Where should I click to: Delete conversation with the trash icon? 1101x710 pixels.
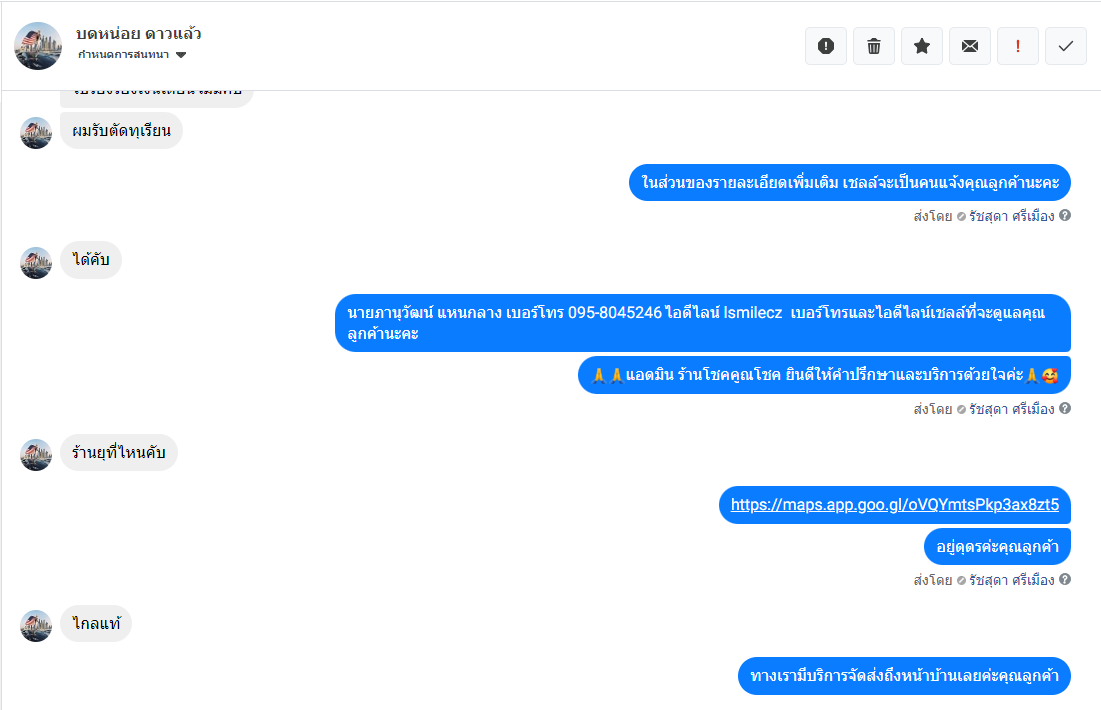[x=874, y=46]
